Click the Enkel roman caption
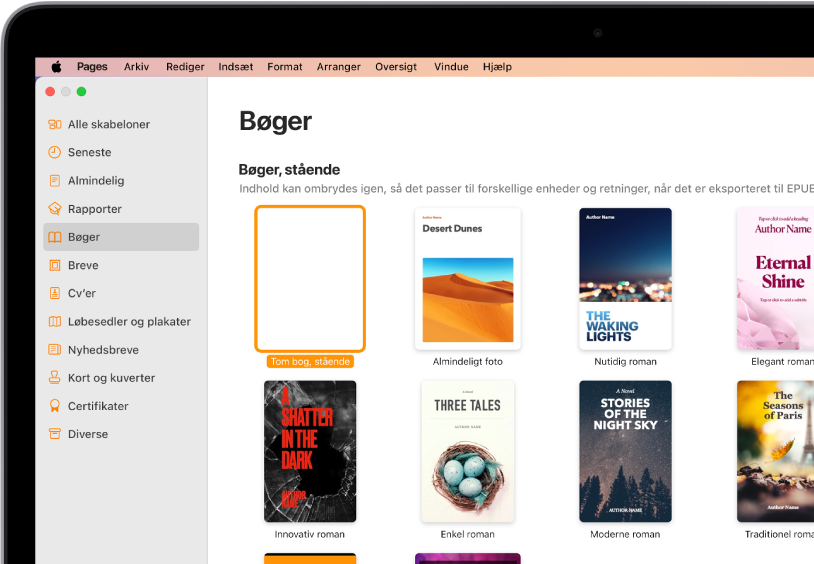This screenshot has width=814, height=564. click(468, 534)
